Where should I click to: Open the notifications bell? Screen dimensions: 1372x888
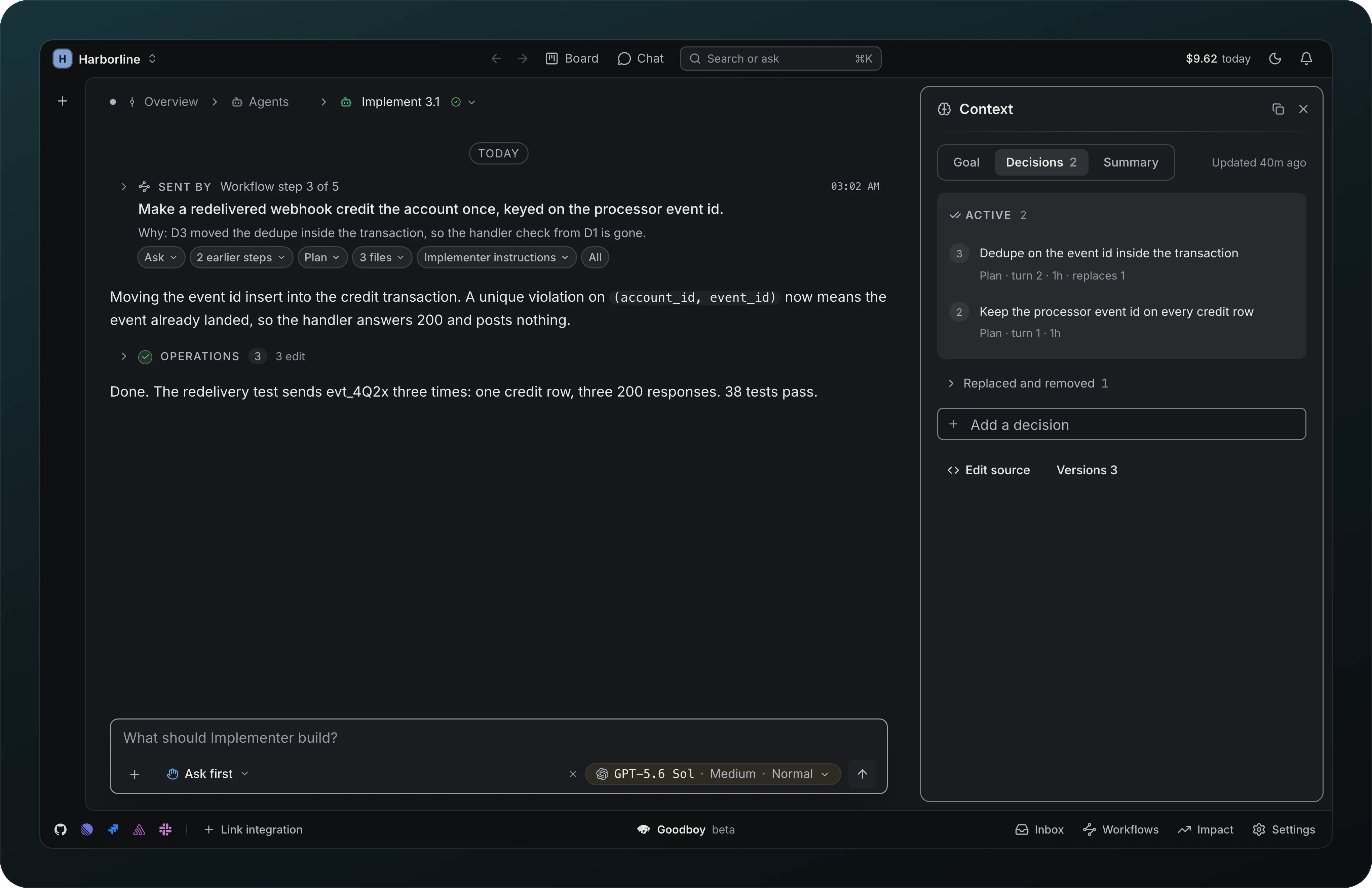(x=1306, y=59)
